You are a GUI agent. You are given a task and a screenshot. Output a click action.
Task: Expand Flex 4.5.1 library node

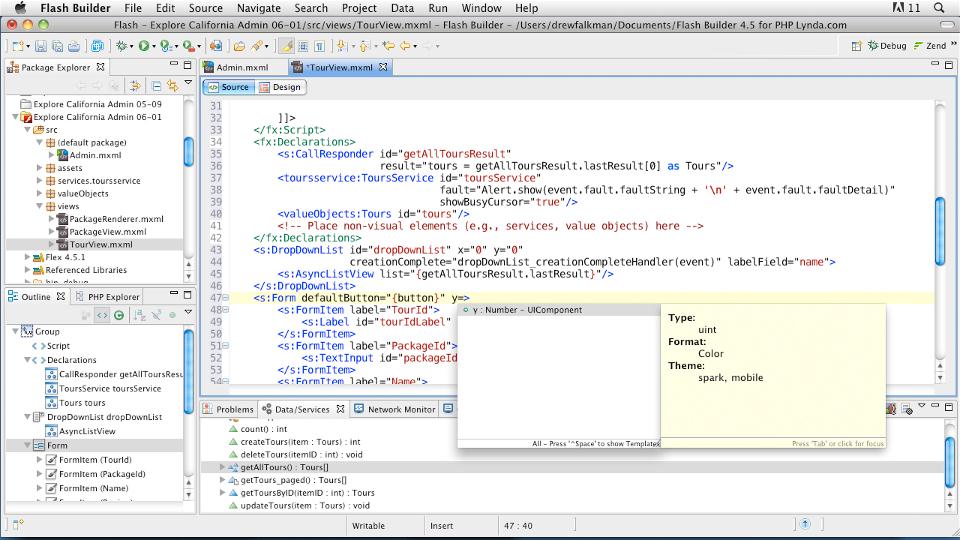tap(28, 257)
